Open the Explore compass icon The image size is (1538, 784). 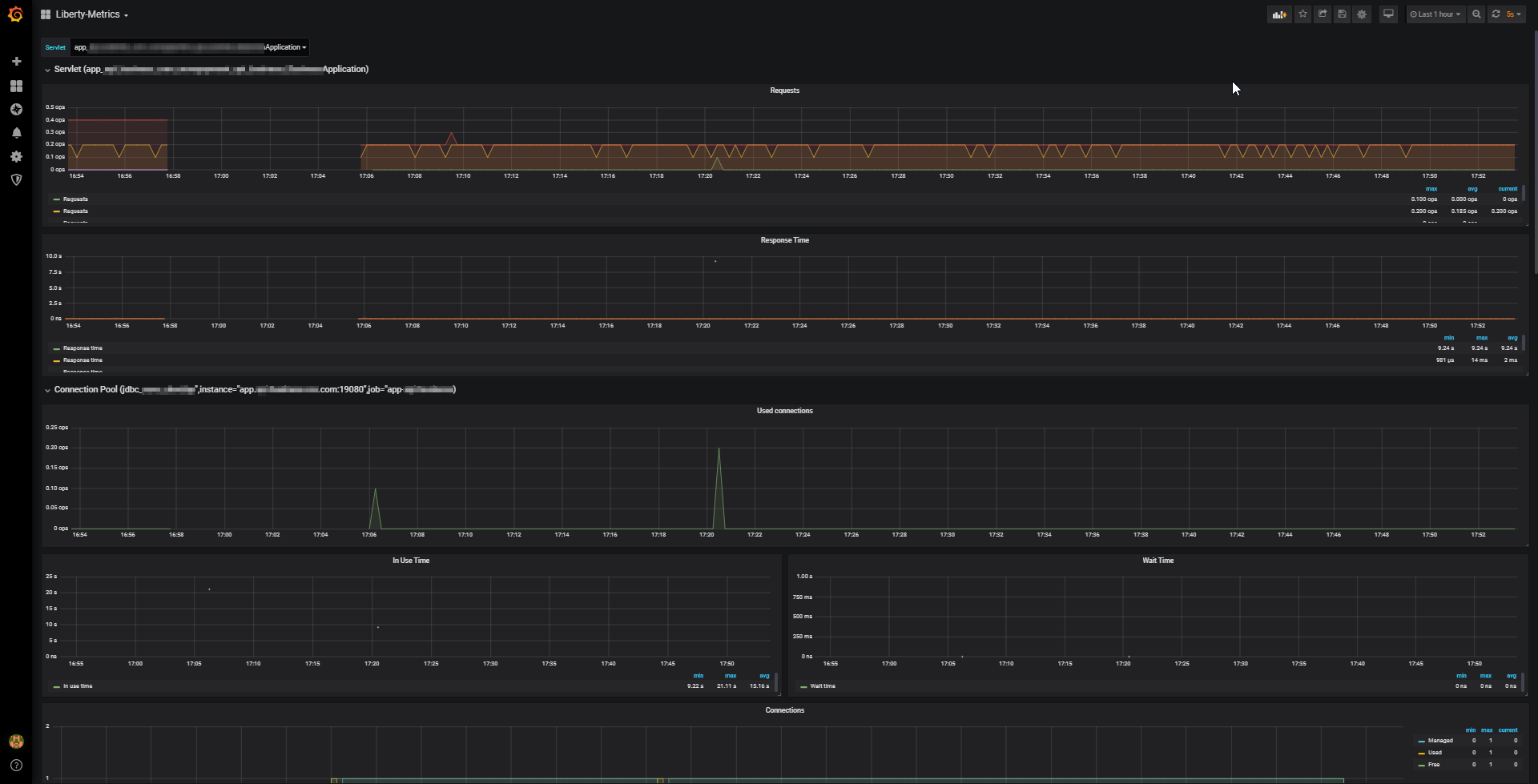(x=16, y=109)
